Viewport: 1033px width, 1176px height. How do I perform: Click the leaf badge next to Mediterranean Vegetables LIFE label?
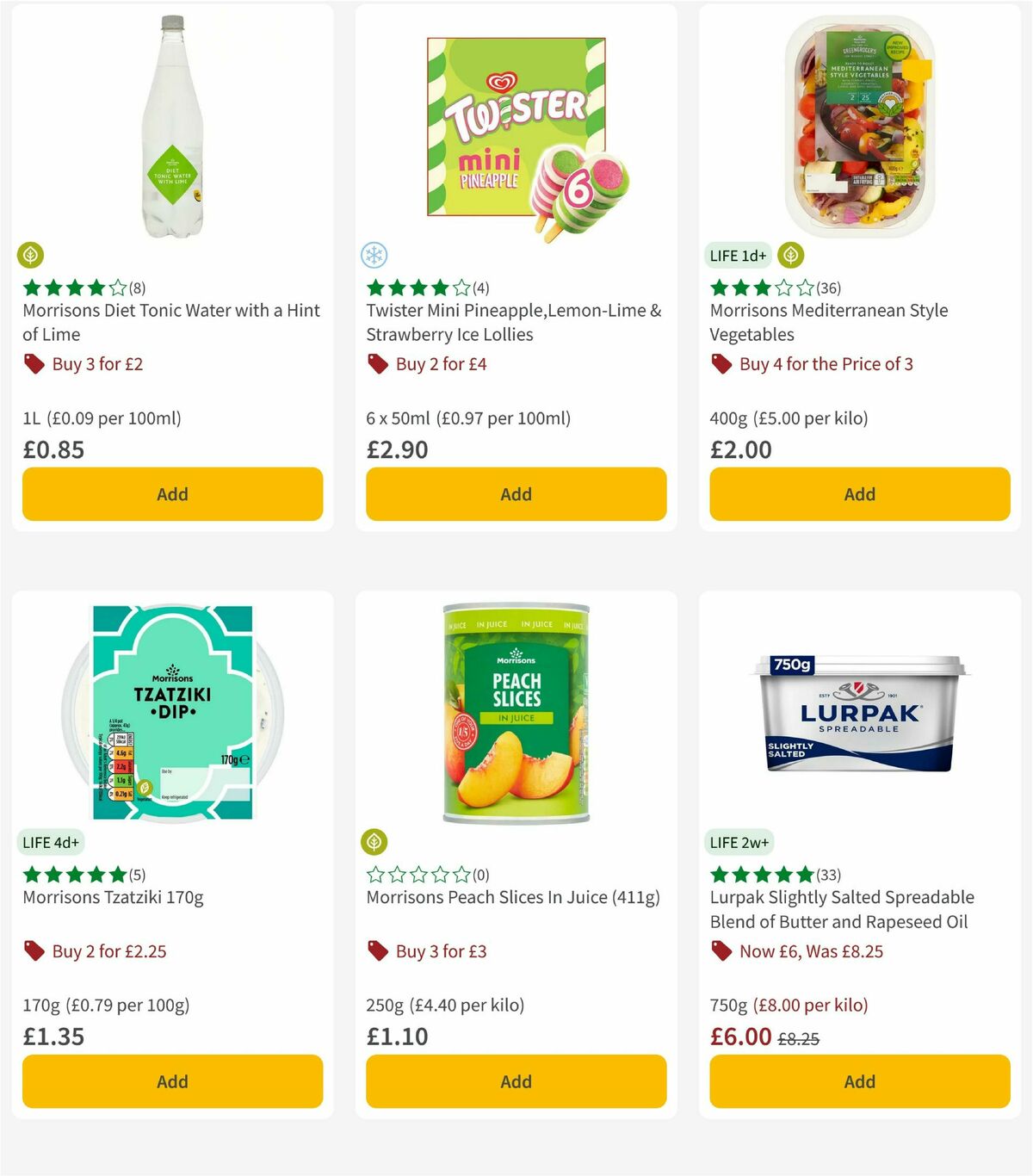789,255
